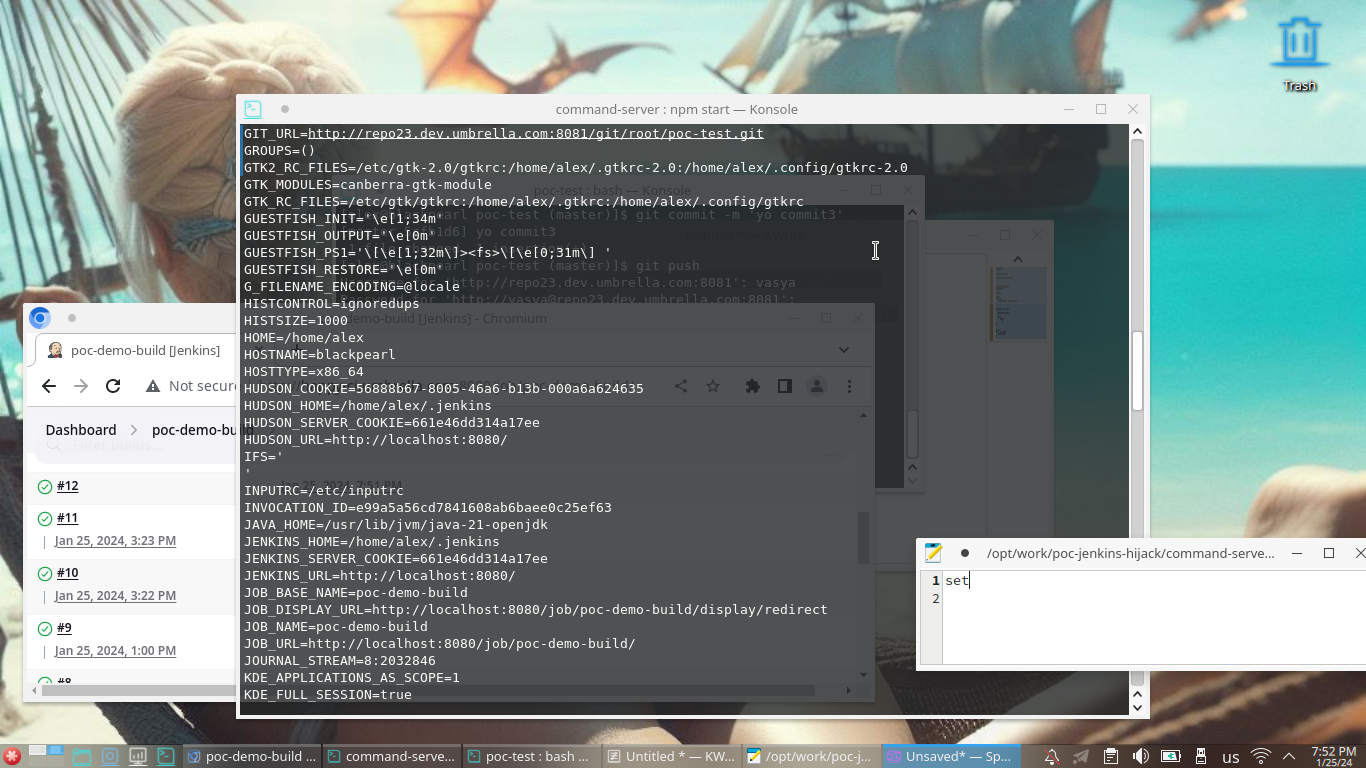
Task: Click the success status icon for build #11
Action: (x=45, y=519)
